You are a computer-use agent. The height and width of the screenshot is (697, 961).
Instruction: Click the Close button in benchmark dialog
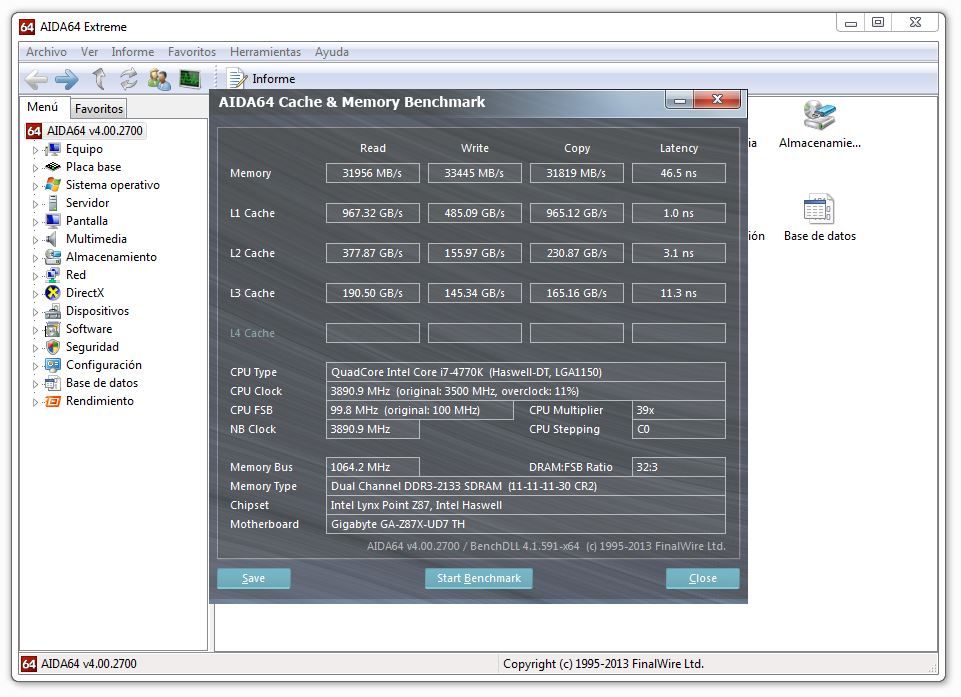click(702, 578)
